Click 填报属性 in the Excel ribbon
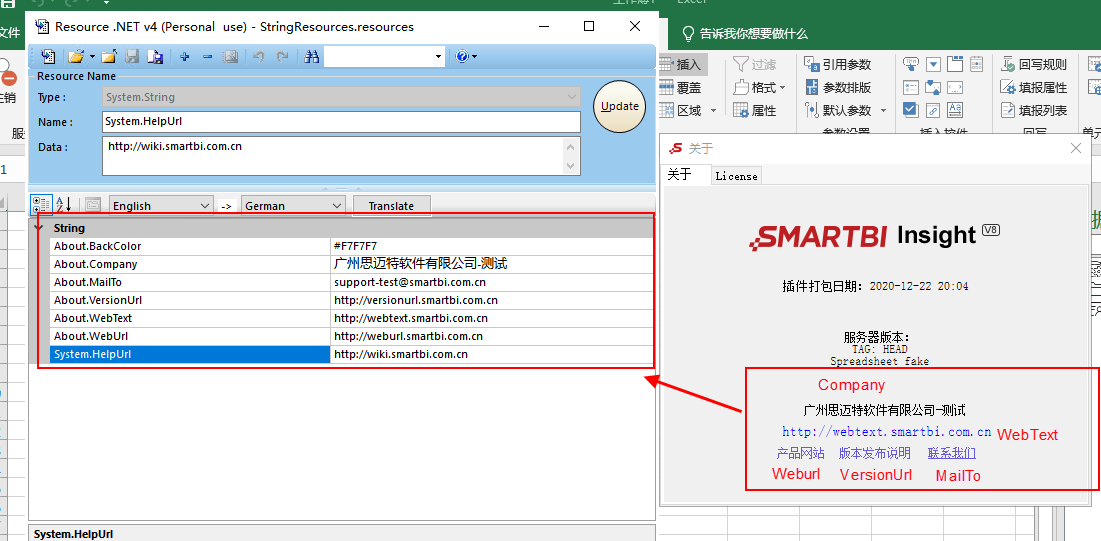This screenshot has height=541, width=1101. coord(1034,88)
